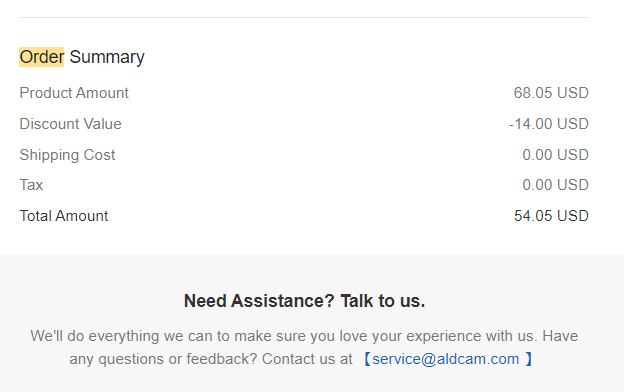Select the highlighted word Order
Viewport: 624px width, 392px height.
click(x=41, y=57)
